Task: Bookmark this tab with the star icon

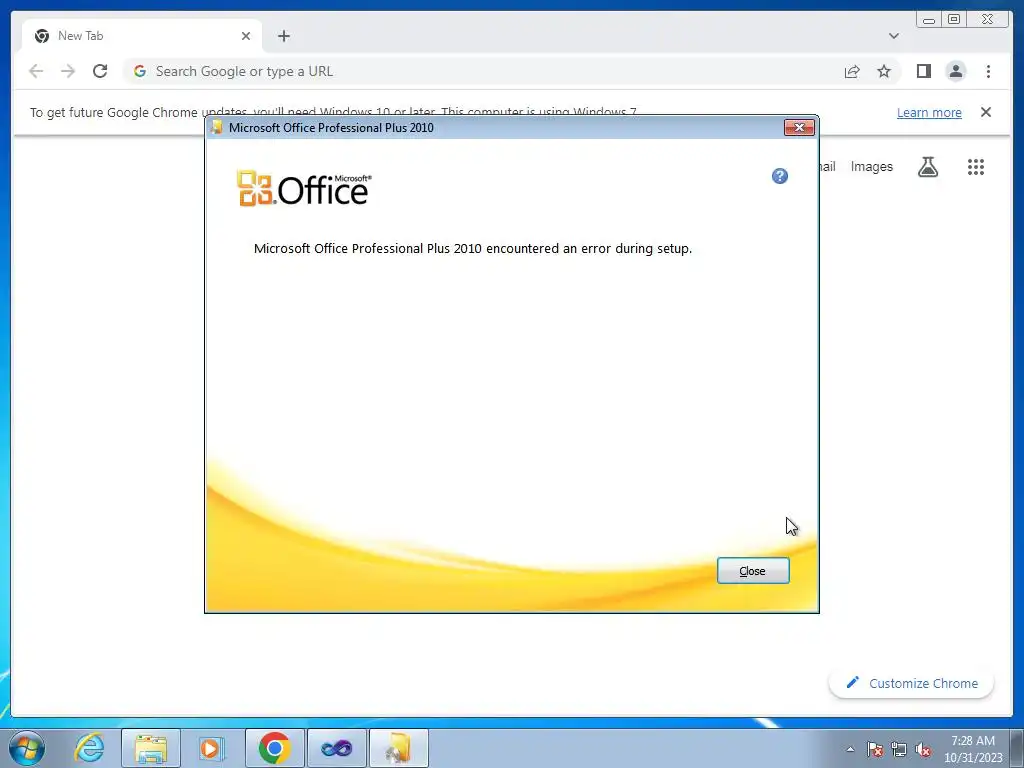Action: (884, 71)
